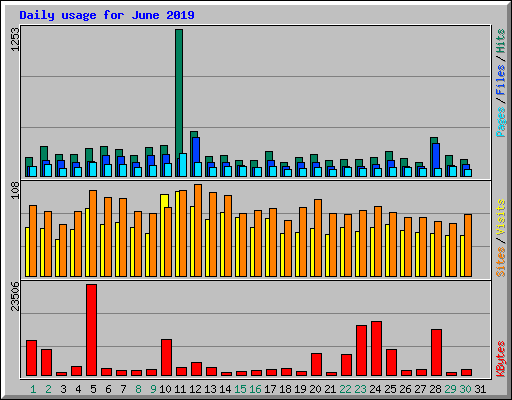Click green day label 8 on the x-axis
The height and width of the screenshot is (400, 512).
click(138, 389)
